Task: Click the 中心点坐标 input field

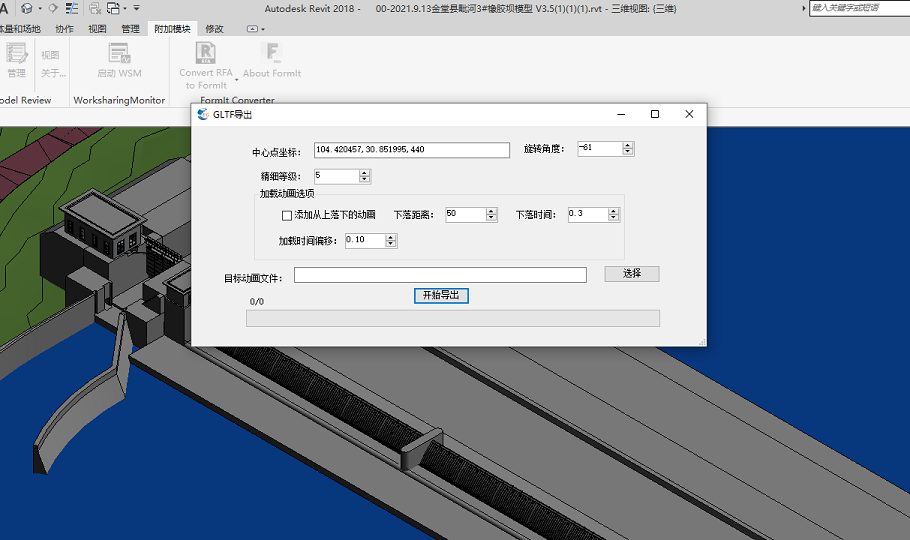Action: point(411,150)
